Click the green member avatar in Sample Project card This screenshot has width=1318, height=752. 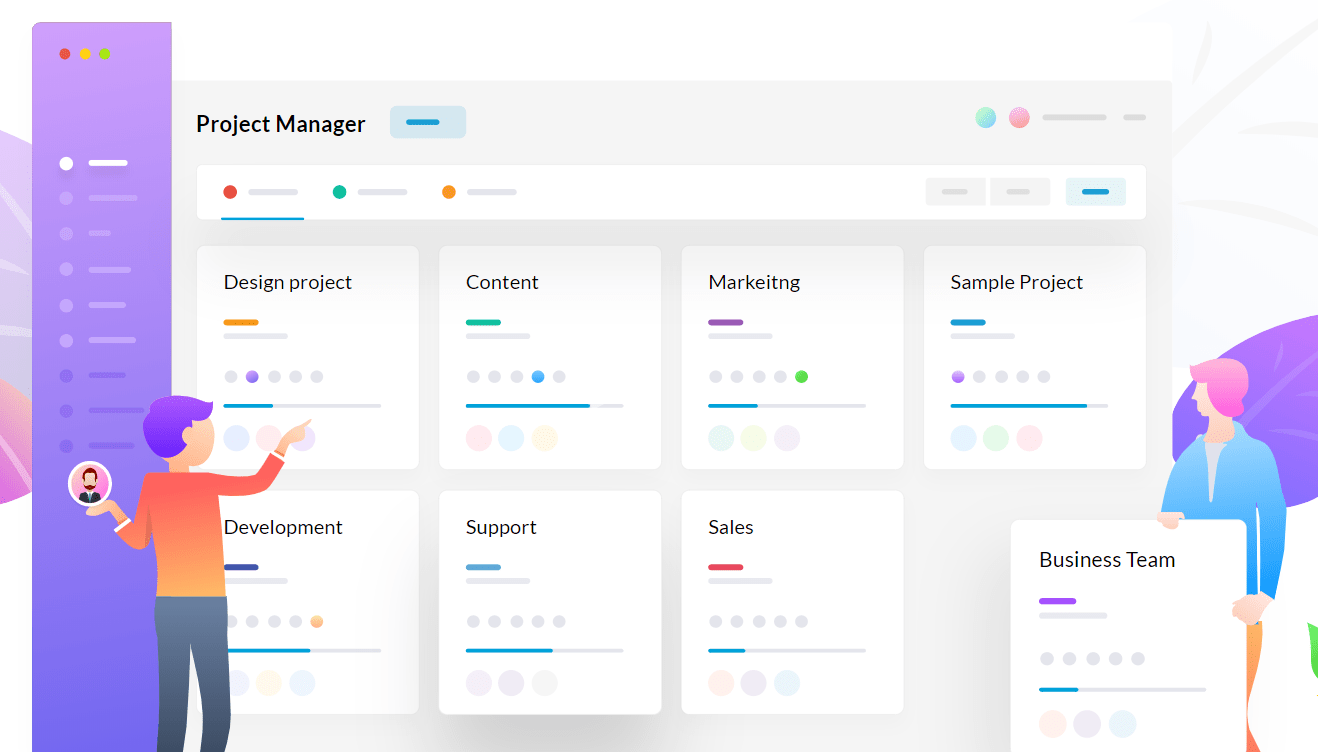click(x=996, y=438)
